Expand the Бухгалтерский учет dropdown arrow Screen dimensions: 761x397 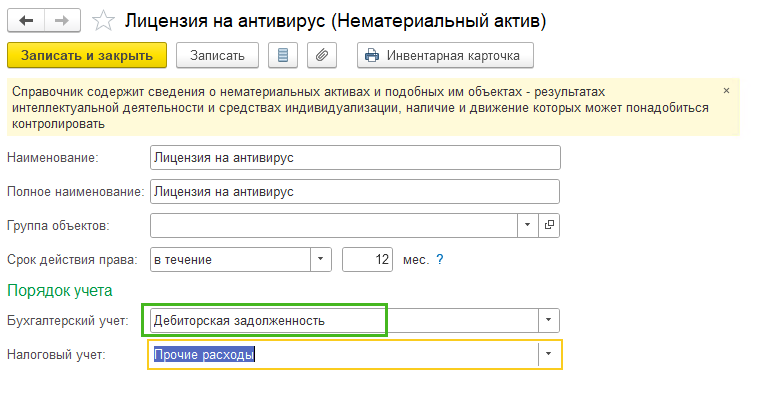pyautogui.click(x=549, y=320)
